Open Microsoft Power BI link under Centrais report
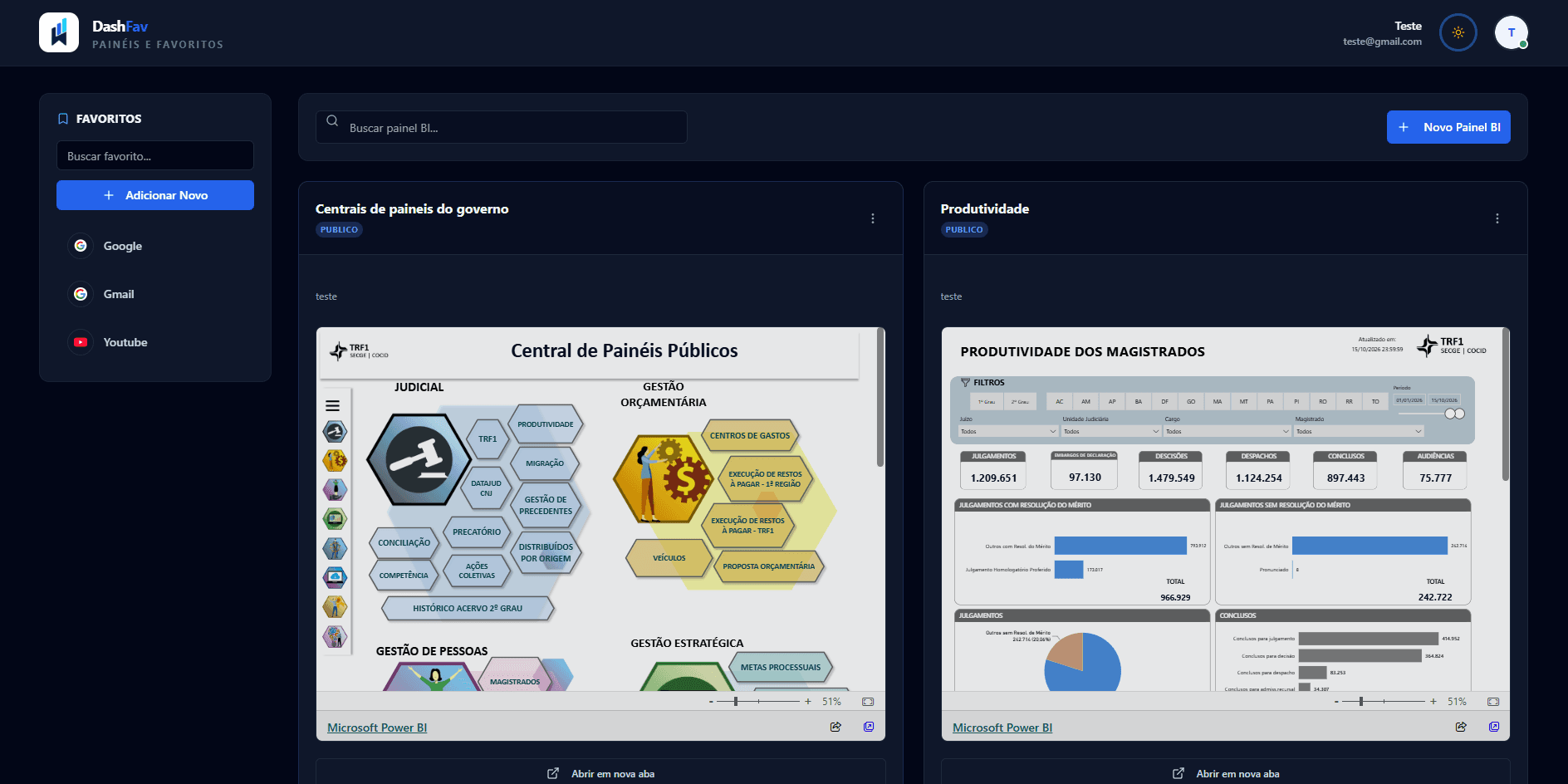This screenshot has height=784, width=1568. click(377, 728)
